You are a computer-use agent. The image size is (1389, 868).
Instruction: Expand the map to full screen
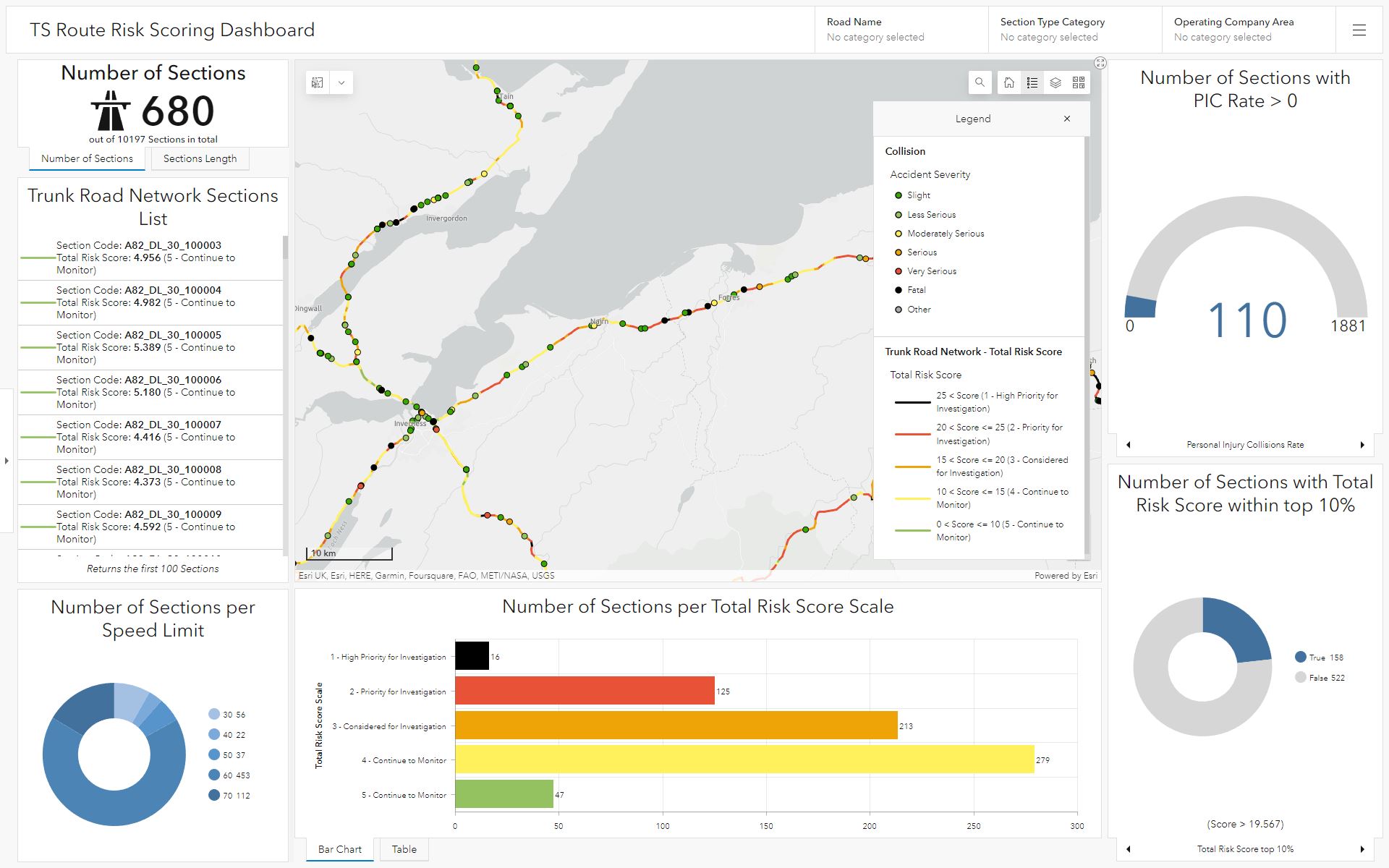pyautogui.click(x=1100, y=63)
